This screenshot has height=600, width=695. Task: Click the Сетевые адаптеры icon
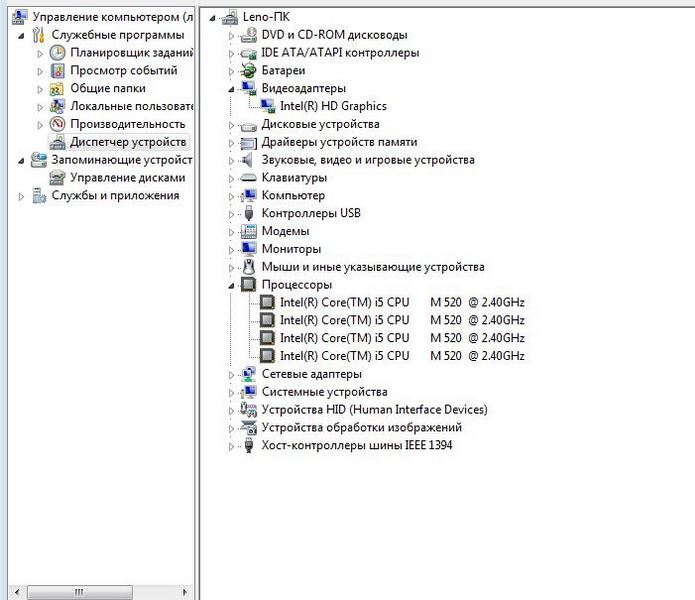(x=249, y=374)
